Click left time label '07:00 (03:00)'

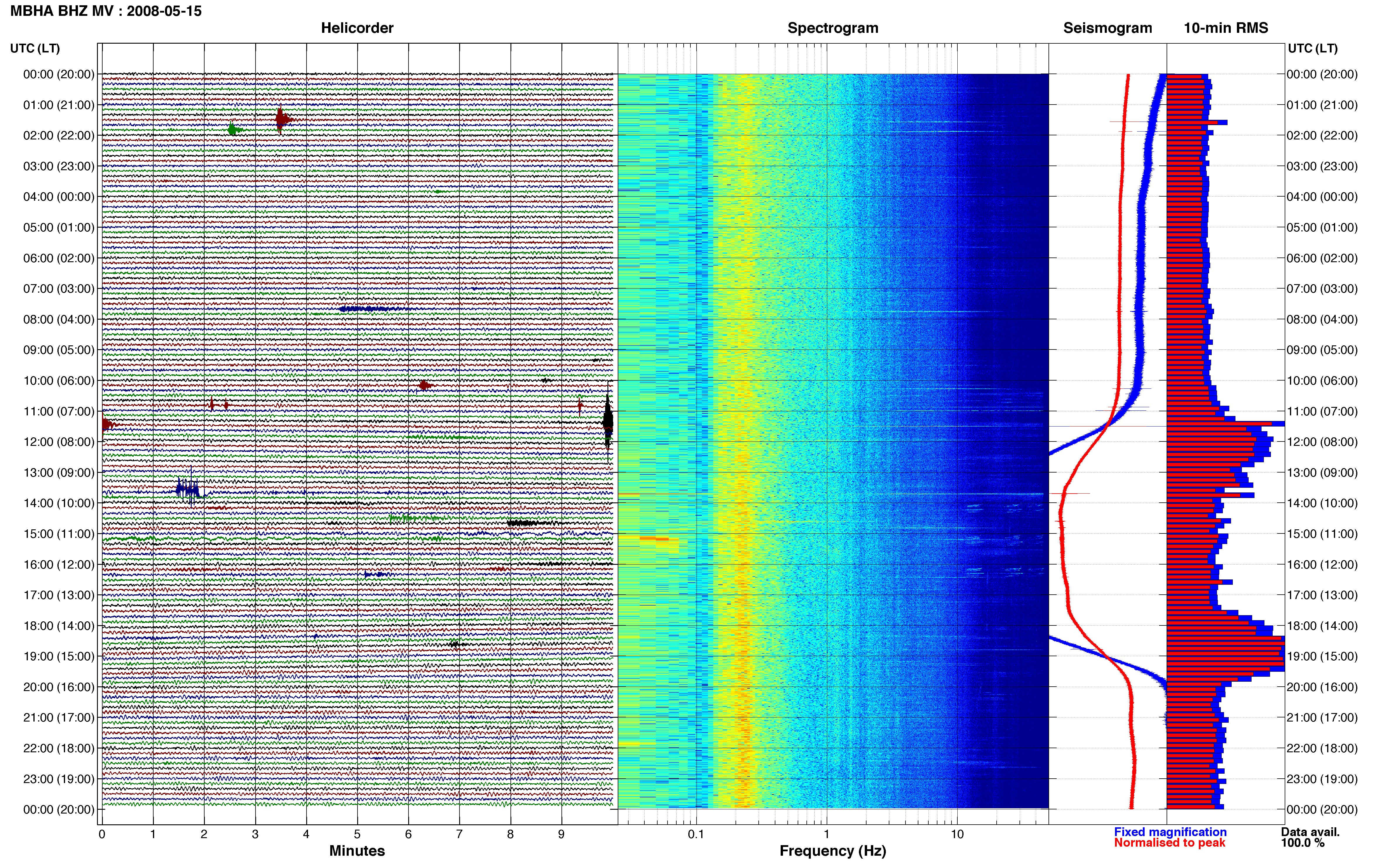(59, 289)
